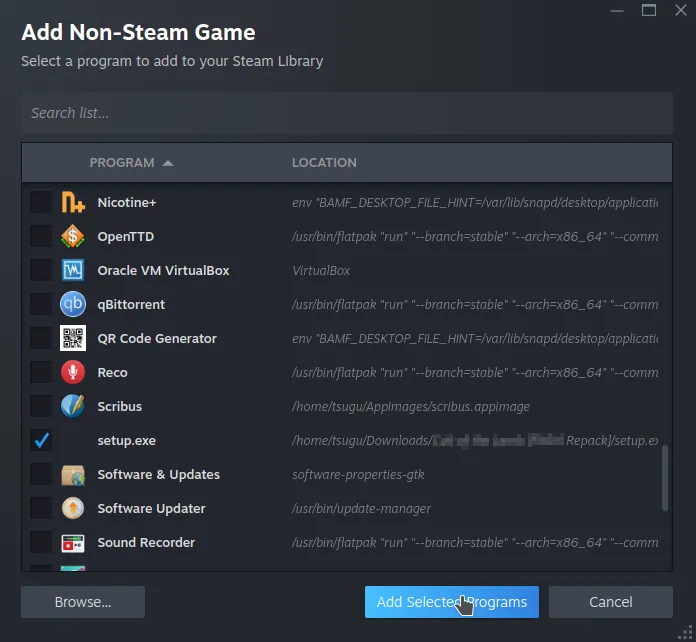Tick the QR Code Generator checkbox
This screenshot has width=696, height=642.
tap(41, 338)
